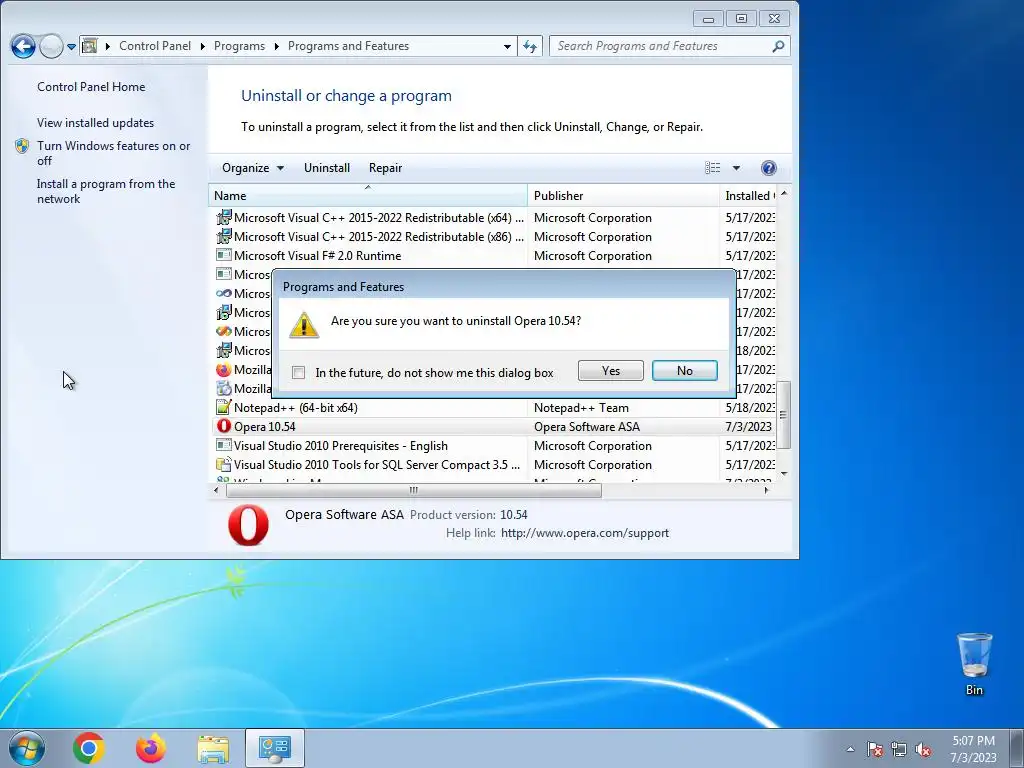The height and width of the screenshot is (768, 1024).
Task: Launch Google Chrome from taskbar
Action: (89, 748)
